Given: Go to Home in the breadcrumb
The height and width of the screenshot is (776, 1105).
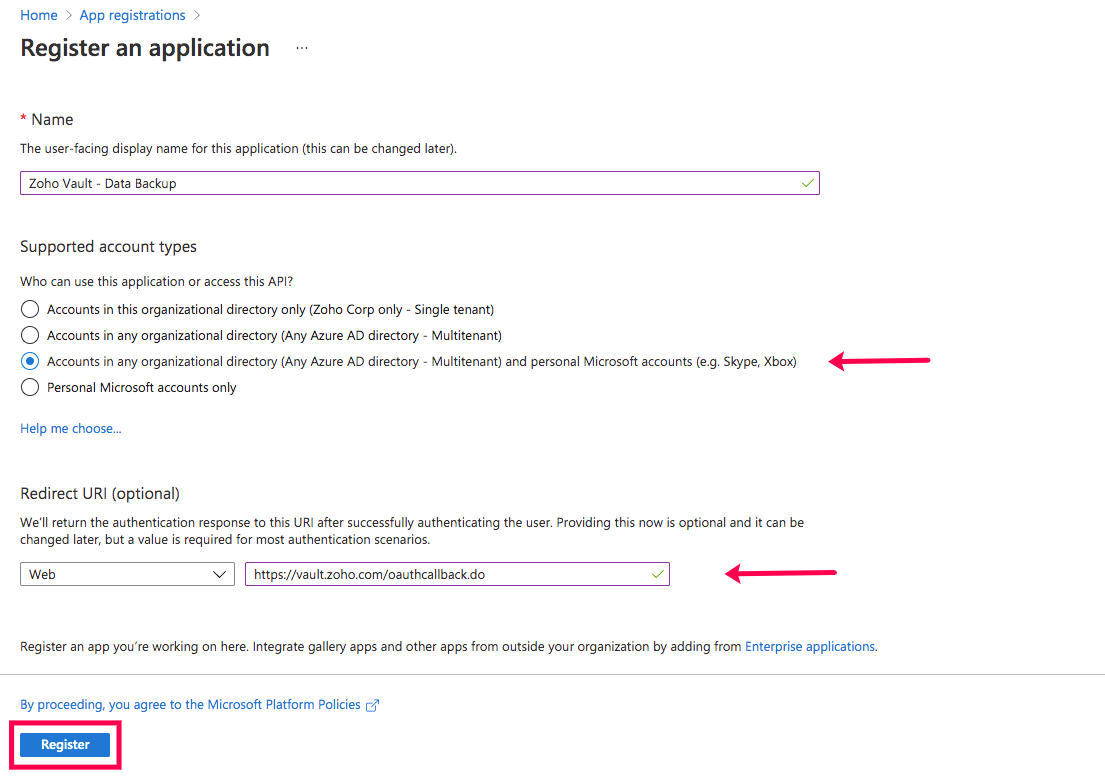Looking at the screenshot, I should click(38, 15).
